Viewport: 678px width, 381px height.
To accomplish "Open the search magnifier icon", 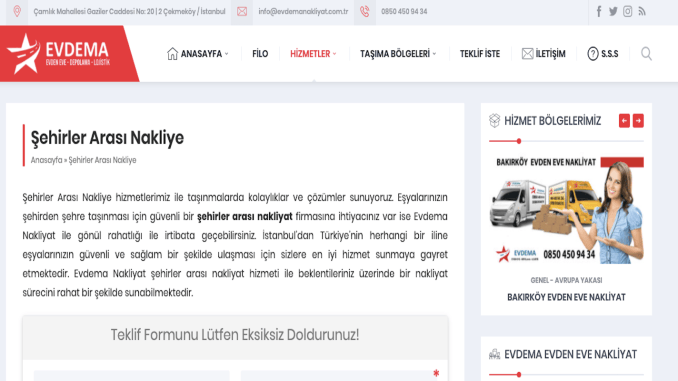I will 646,54.
